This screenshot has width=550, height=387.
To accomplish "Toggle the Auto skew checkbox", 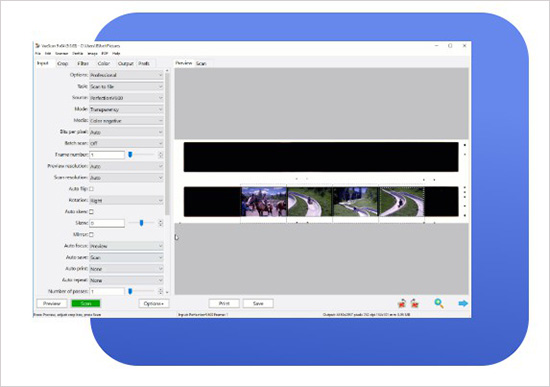I will pyautogui.click(x=92, y=212).
